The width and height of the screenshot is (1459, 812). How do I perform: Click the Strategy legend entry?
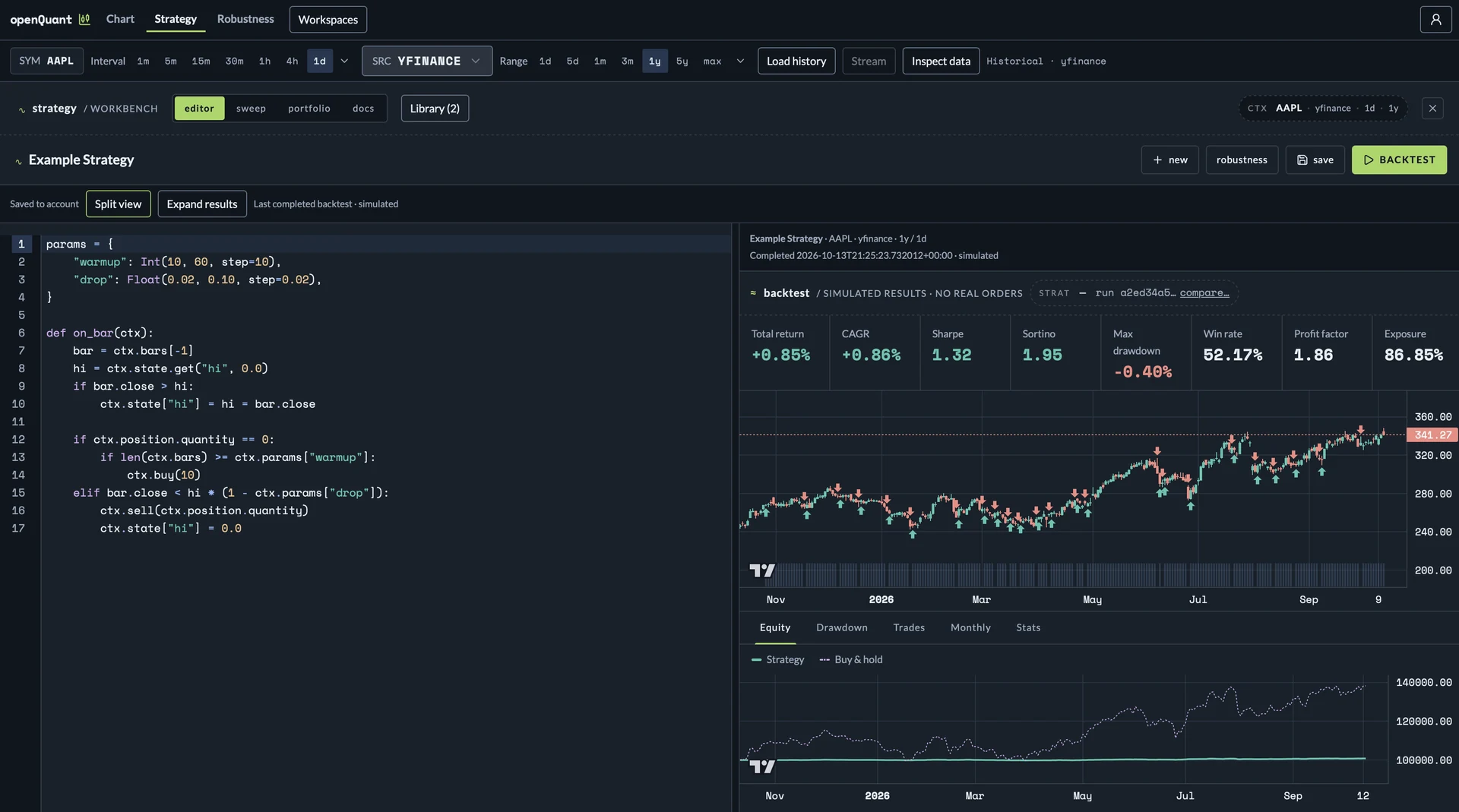pyautogui.click(x=777, y=659)
